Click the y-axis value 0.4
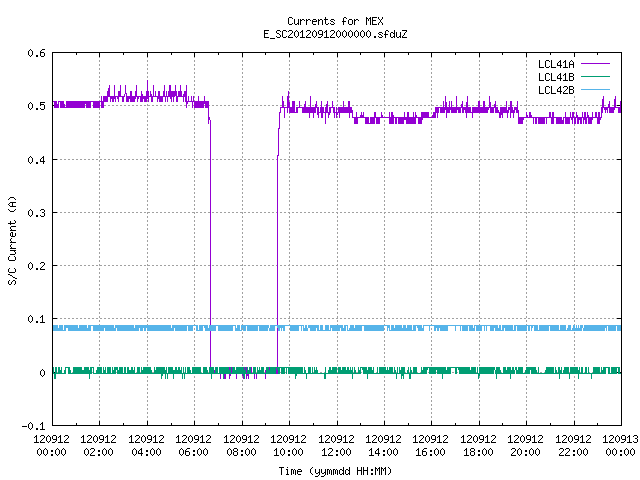This screenshot has height=480, width=640. 37,160
